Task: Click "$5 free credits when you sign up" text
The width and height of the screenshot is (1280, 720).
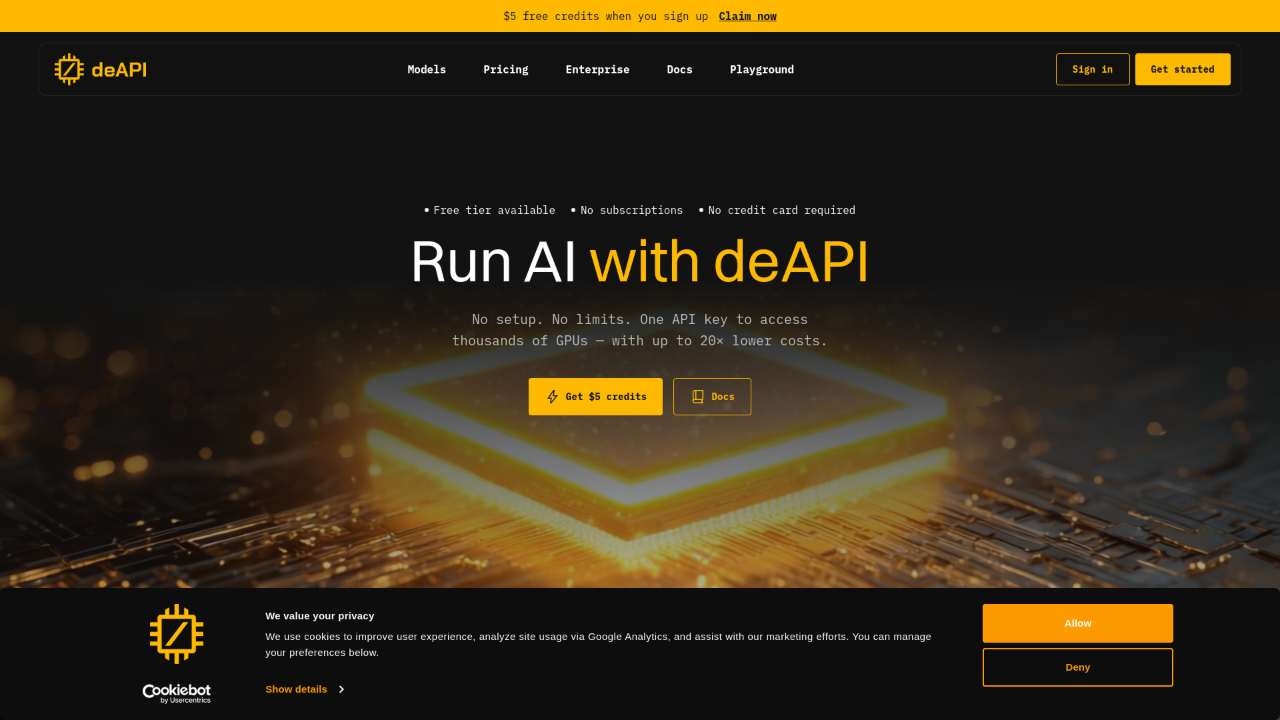Action: click(x=606, y=16)
